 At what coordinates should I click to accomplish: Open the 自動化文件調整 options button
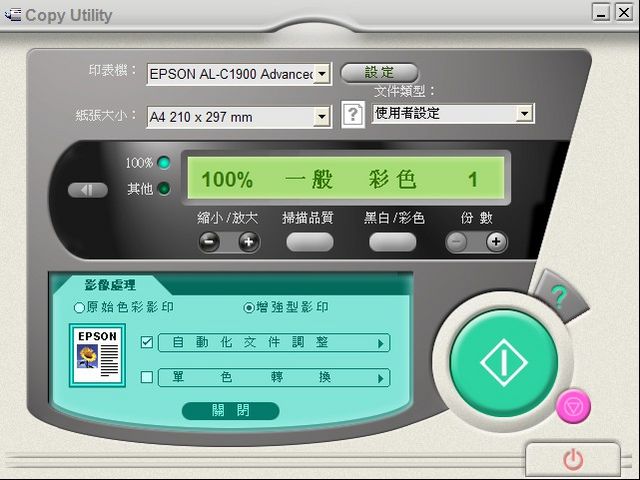coord(274,342)
